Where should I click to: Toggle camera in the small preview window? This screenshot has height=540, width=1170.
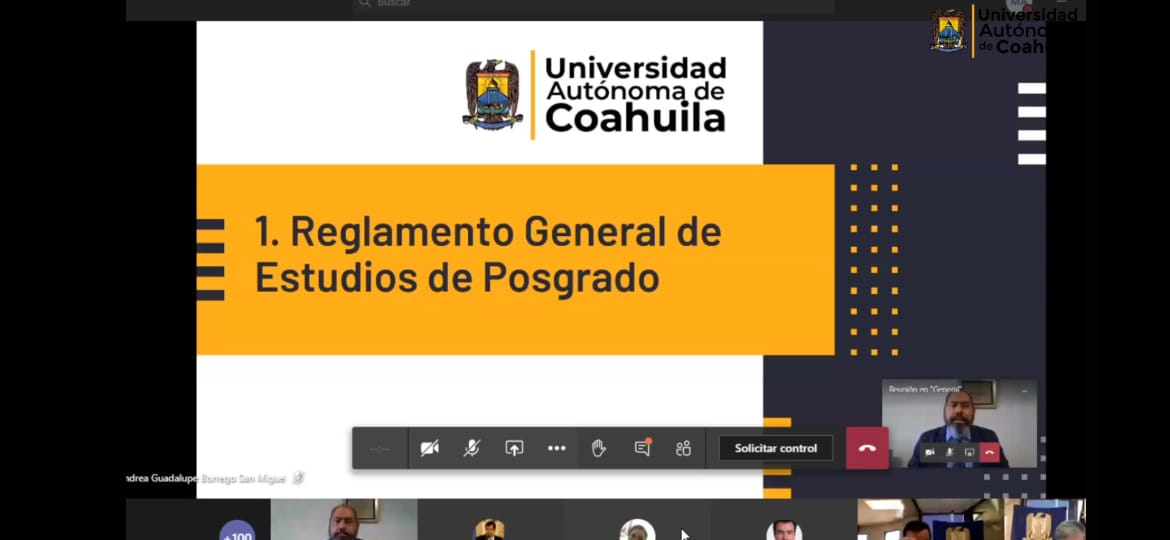[930, 453]
